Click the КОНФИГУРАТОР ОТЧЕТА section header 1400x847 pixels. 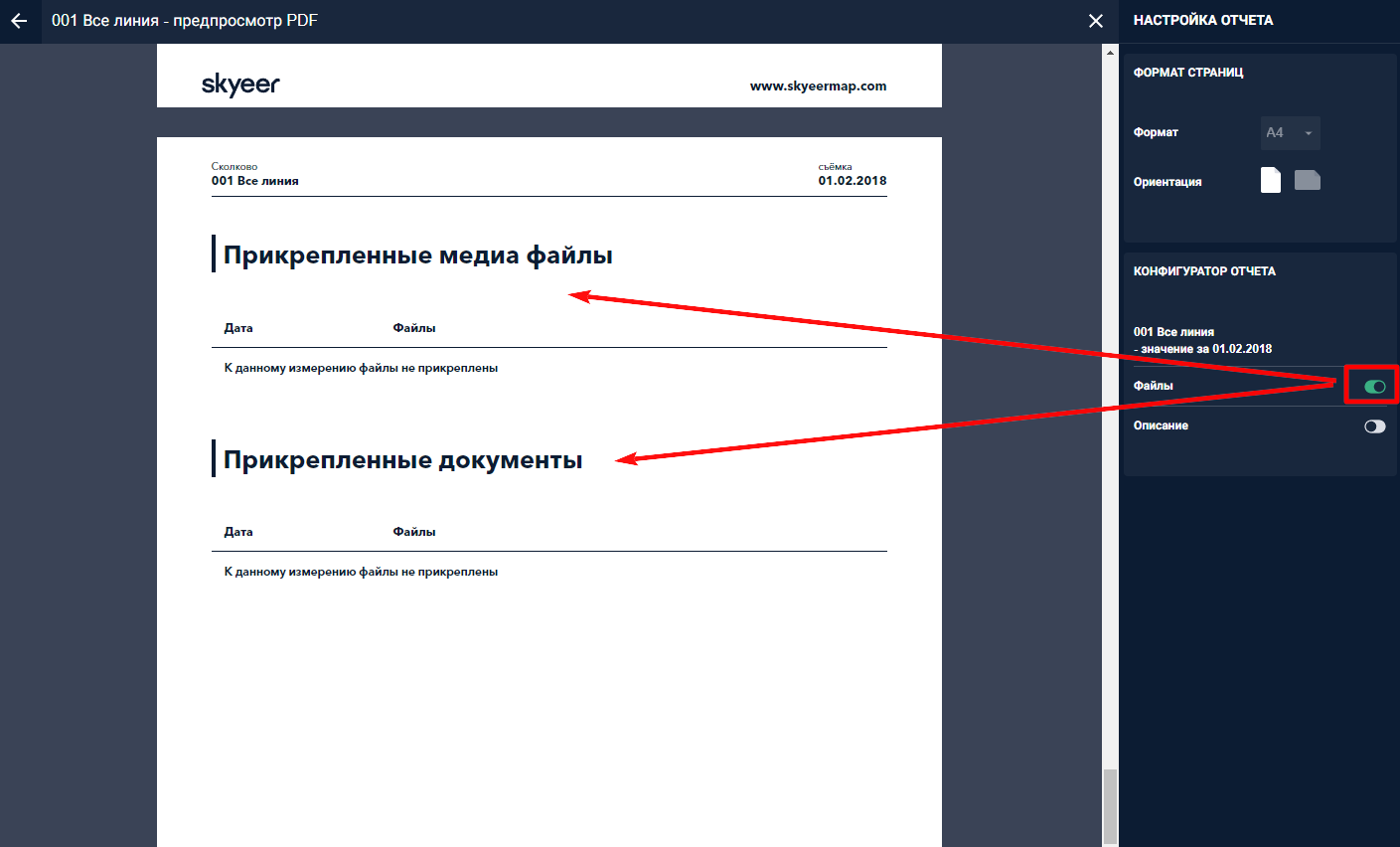click(x=1204, y=271)
